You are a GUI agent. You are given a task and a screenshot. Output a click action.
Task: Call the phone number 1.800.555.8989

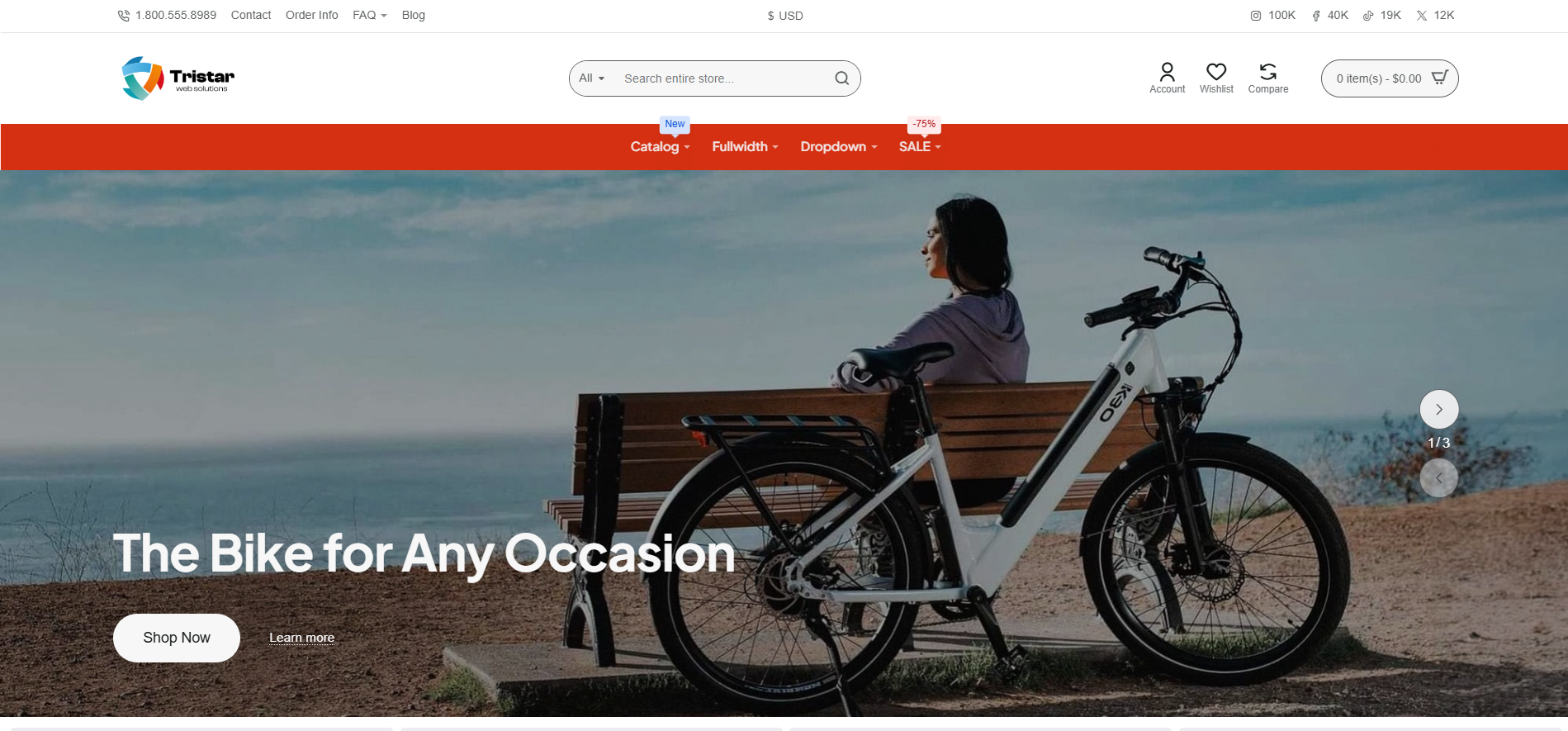[x=167, y=16]
